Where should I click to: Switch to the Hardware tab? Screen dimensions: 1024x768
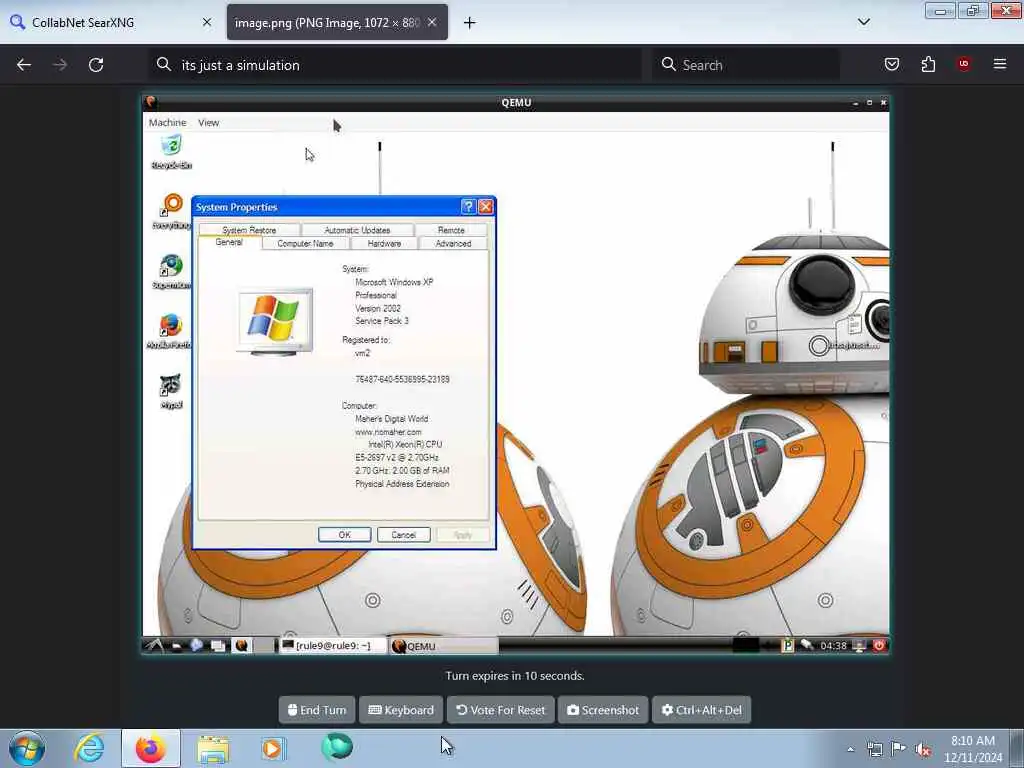pyautogui.click(x=384, y=244)
